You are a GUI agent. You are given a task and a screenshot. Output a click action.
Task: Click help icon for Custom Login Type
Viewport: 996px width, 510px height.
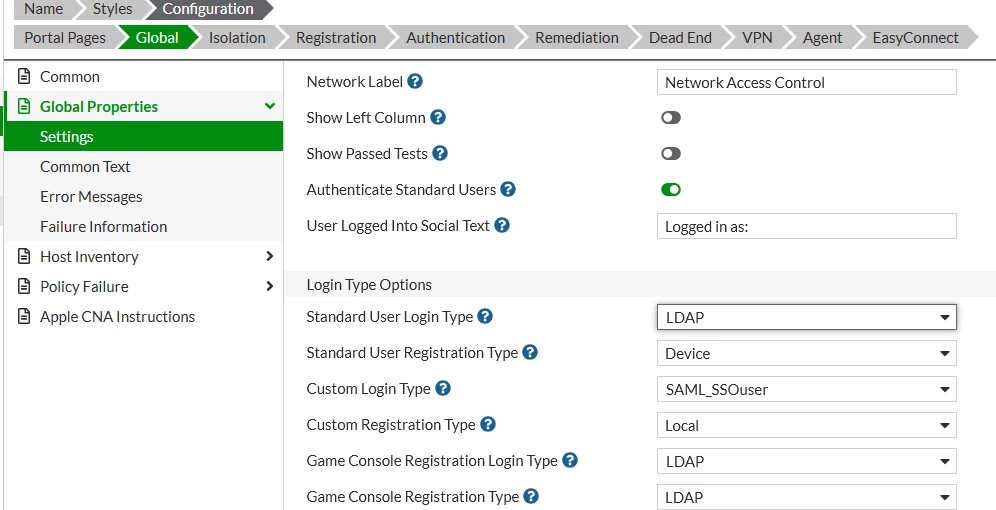443,388
